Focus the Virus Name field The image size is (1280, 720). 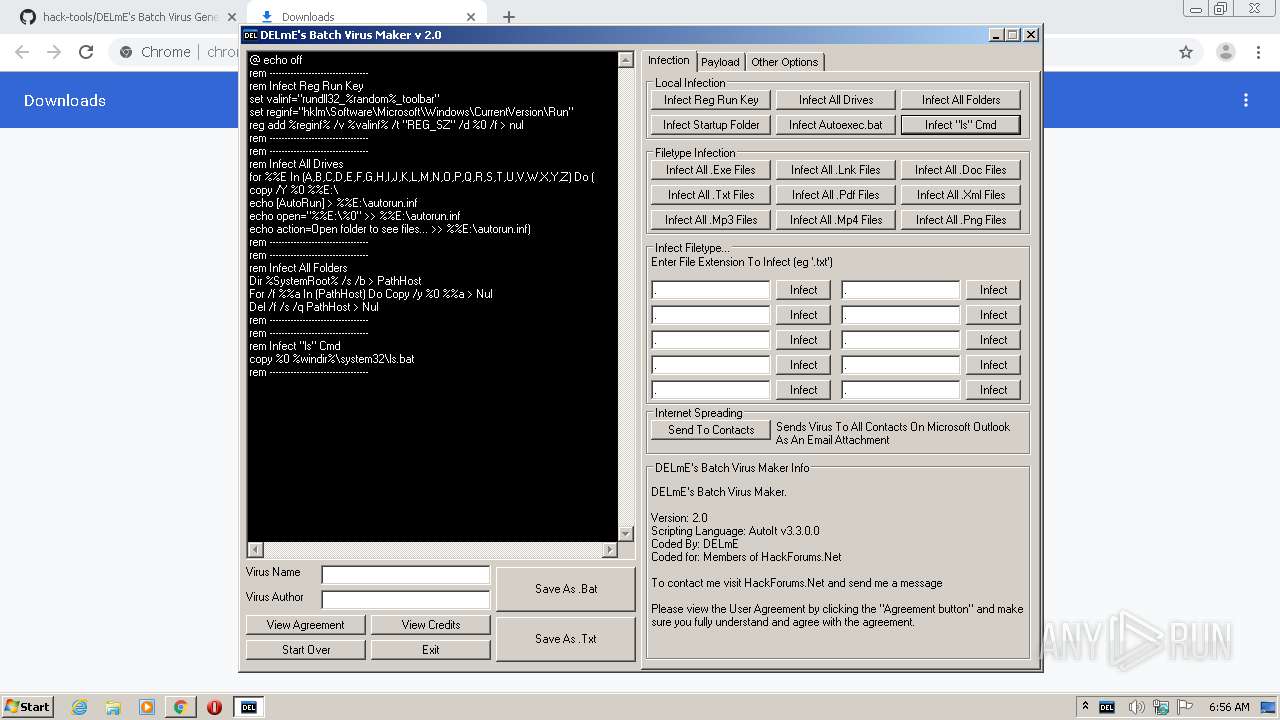pyautogui.click(x=405, y=574)
